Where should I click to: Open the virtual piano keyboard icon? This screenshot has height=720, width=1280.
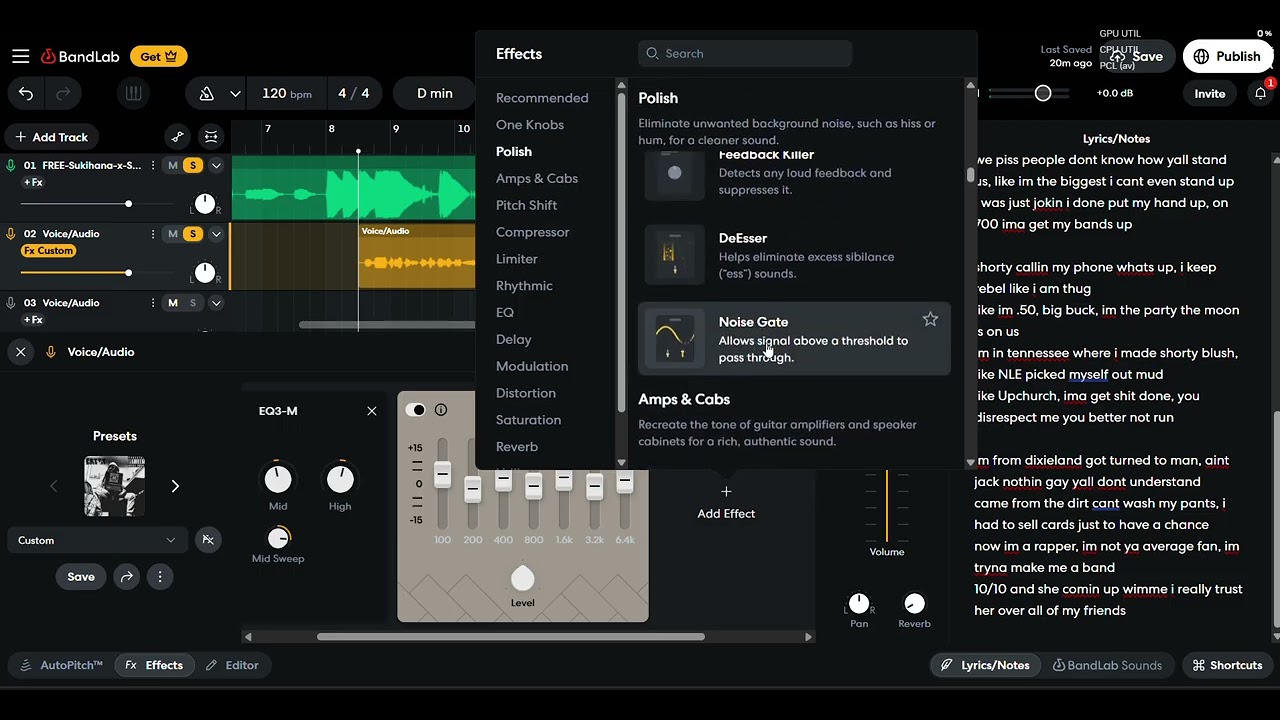(133, 94)
